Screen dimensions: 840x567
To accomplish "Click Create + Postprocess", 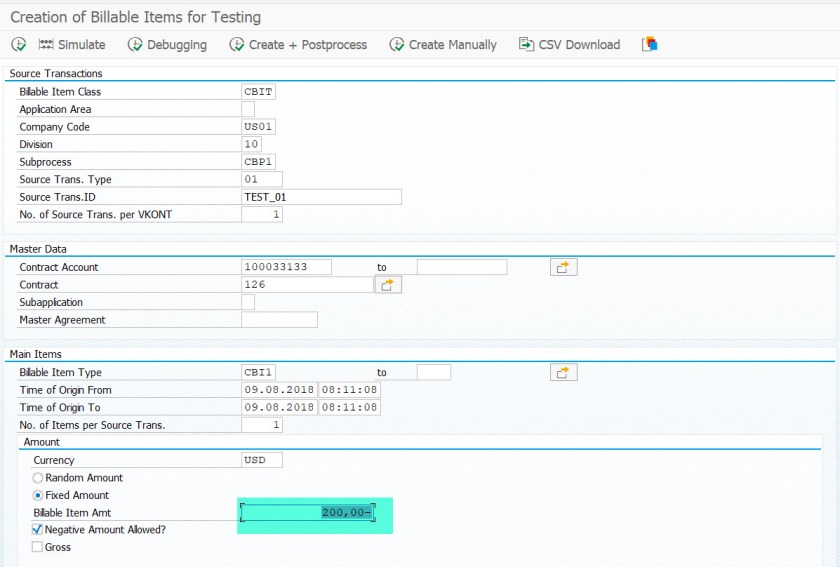I will click(298, 44).
